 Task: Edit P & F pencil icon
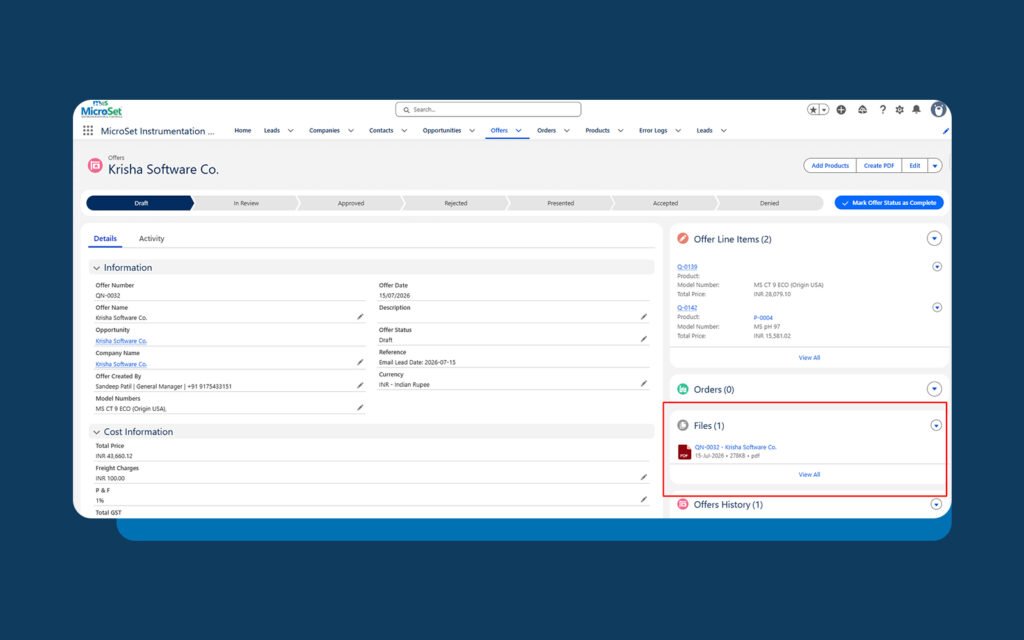(643, 500)
